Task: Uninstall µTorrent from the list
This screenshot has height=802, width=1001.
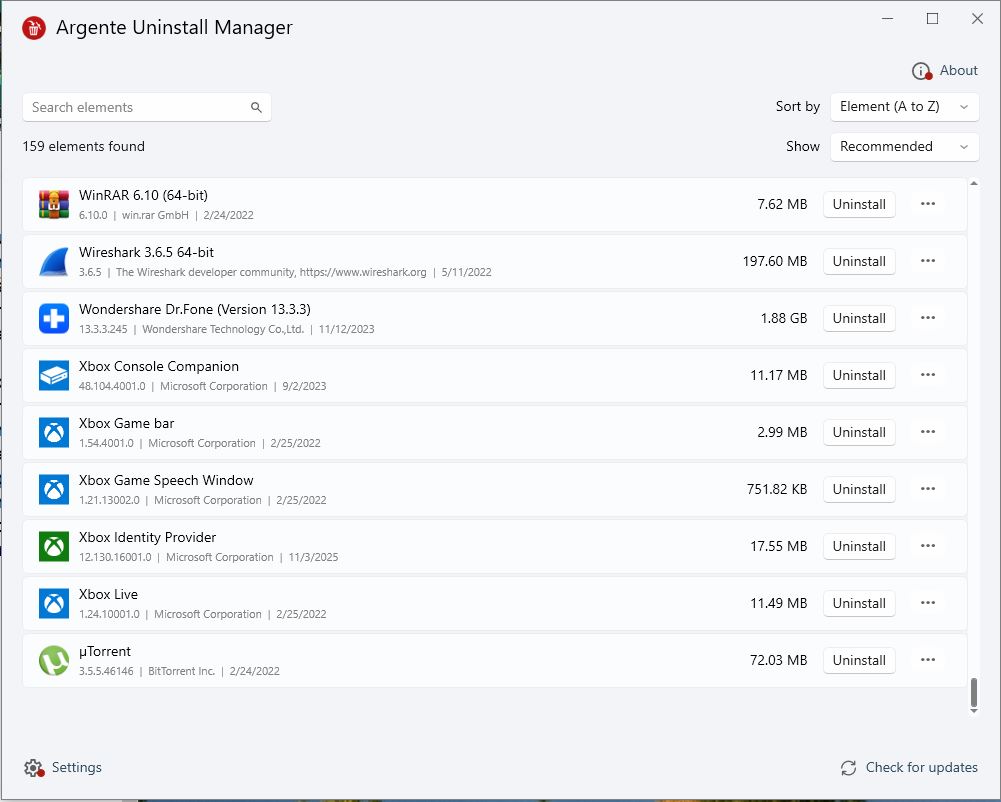Action: pos(859,660)
